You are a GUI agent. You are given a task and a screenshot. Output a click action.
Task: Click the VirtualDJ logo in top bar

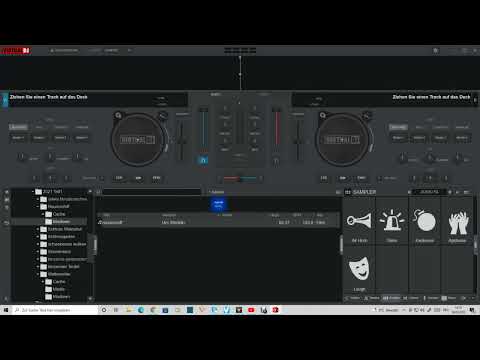16,51
